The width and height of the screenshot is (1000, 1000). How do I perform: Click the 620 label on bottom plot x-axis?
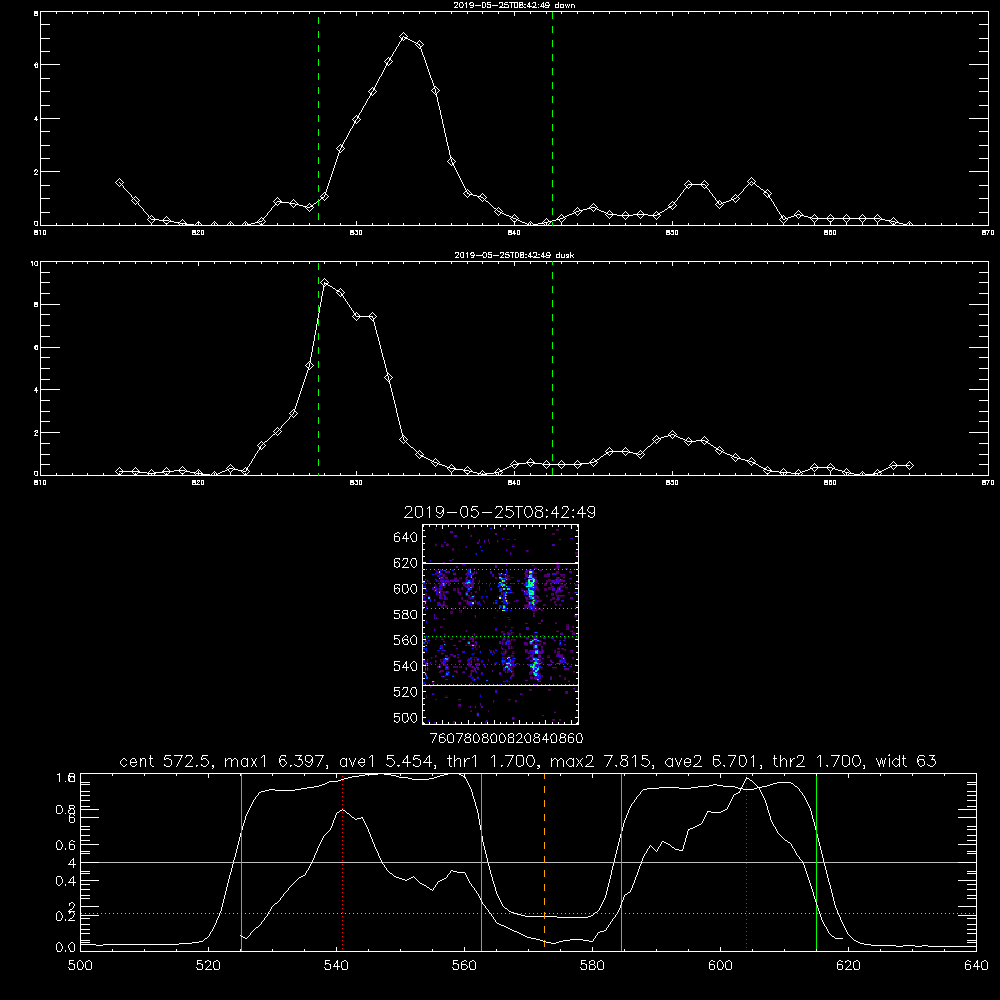[848, 966]
